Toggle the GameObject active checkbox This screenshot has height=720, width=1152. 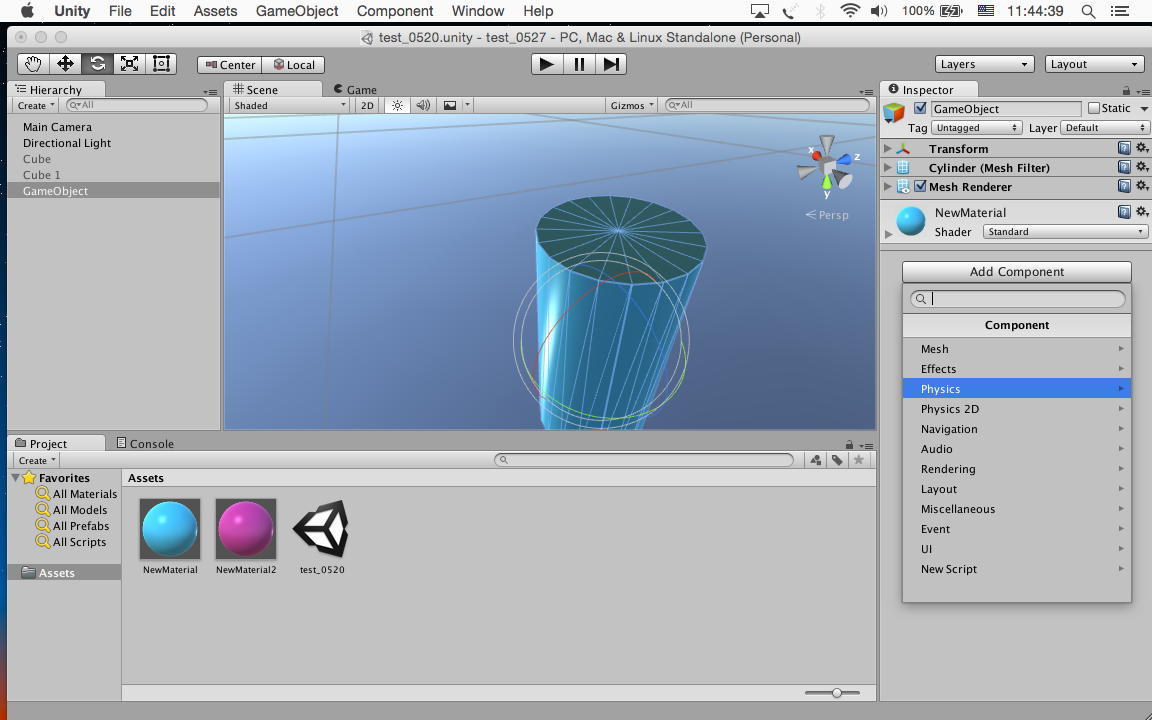920,108
